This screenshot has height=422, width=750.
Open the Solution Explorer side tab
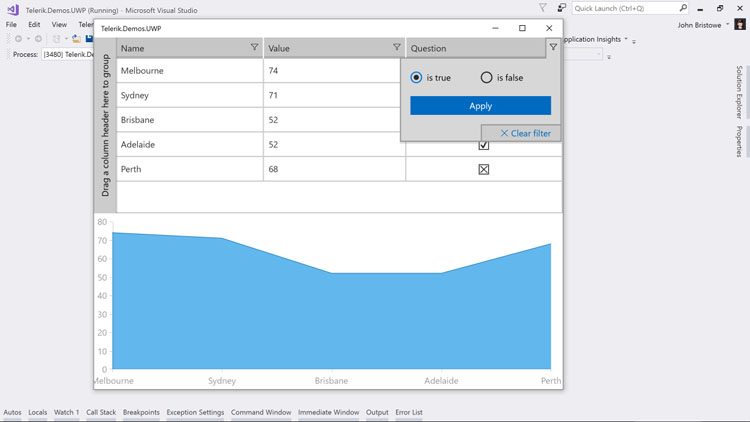739,92
